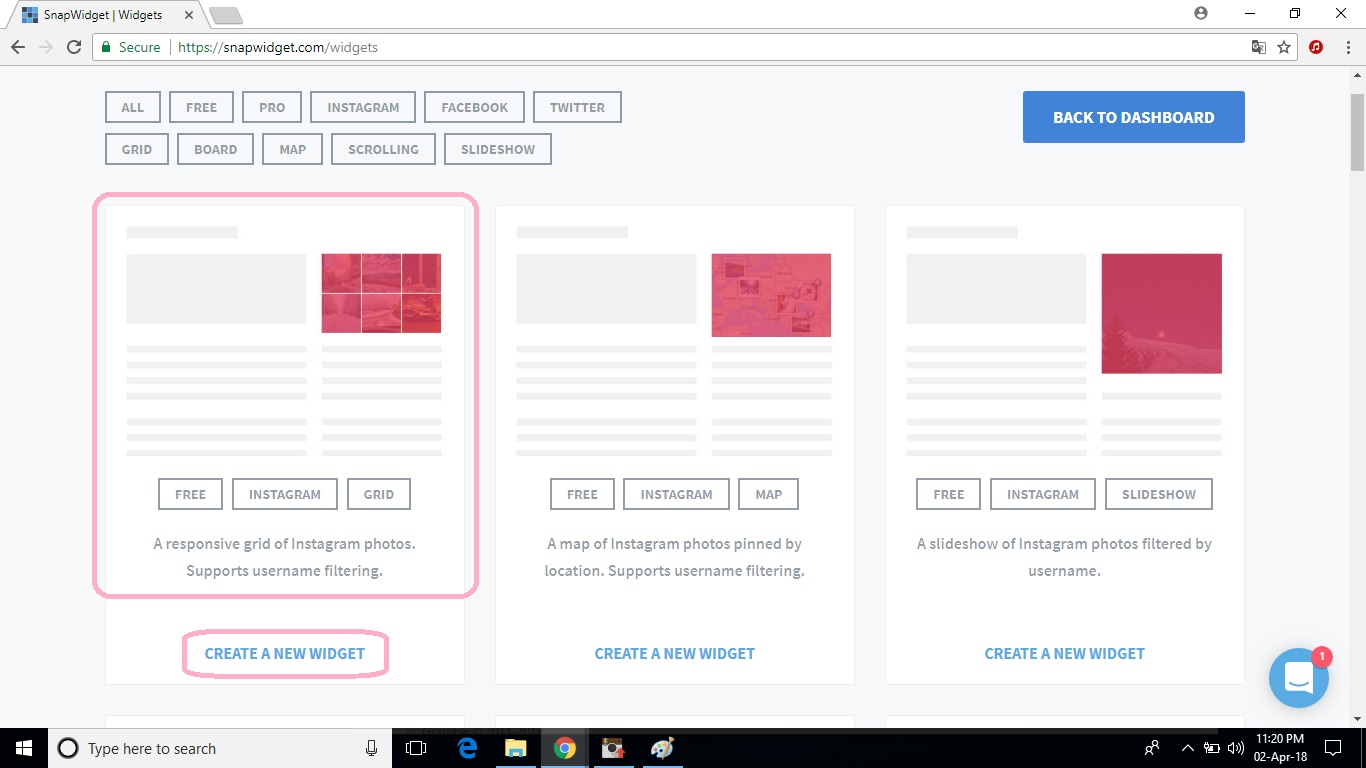Click the volume speaker icon
This screenshot has width=1366, height=768.
click(x=1235, y=748)
